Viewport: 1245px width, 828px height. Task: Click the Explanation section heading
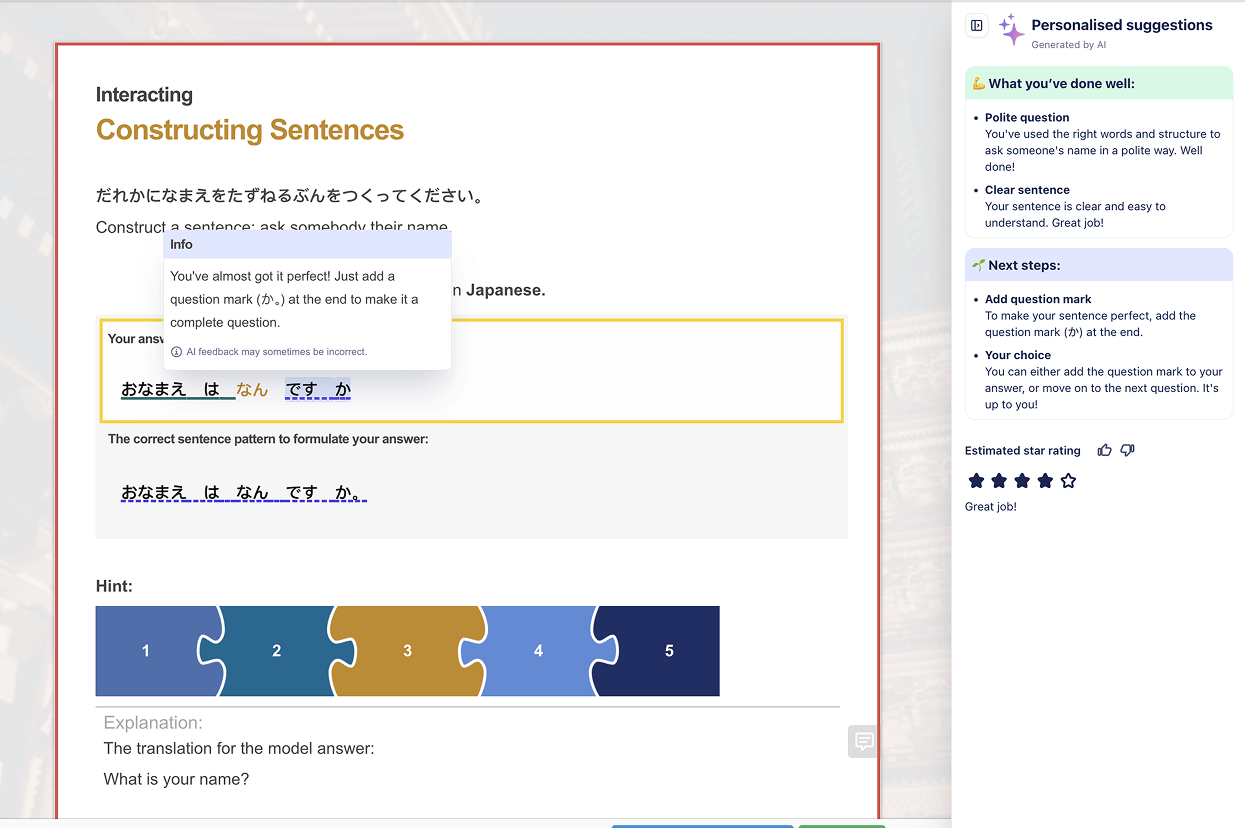click(x=153, y=723)
